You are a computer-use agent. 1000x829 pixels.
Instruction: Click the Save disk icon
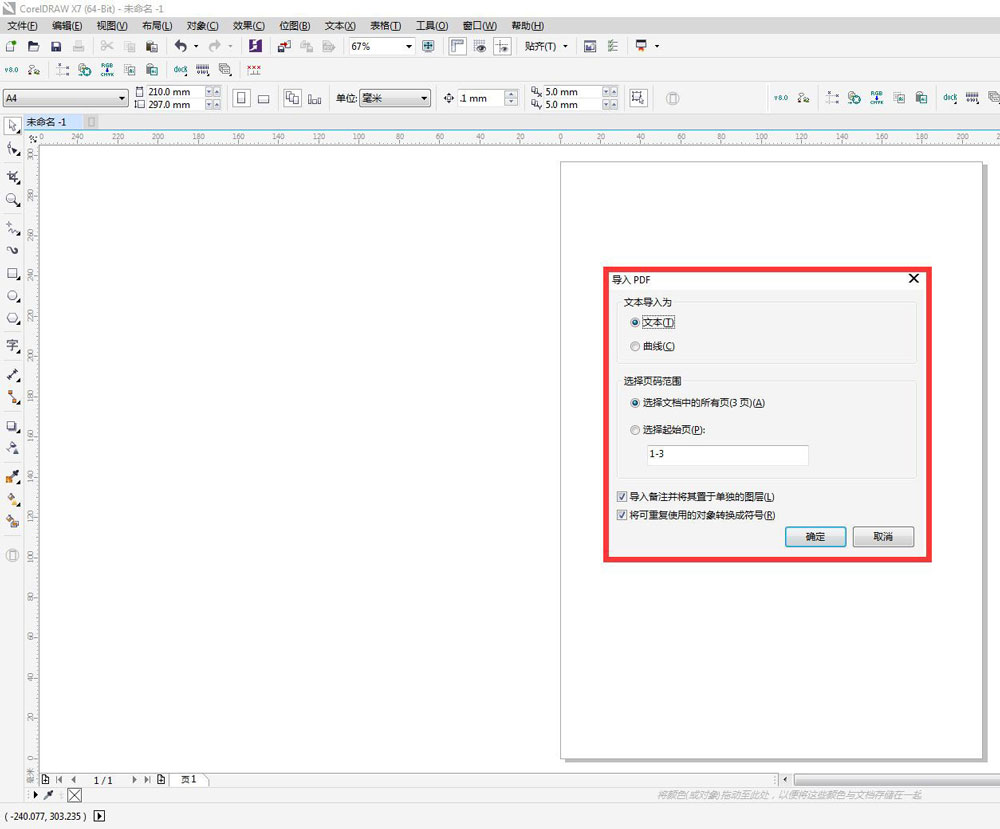[56, 47]
